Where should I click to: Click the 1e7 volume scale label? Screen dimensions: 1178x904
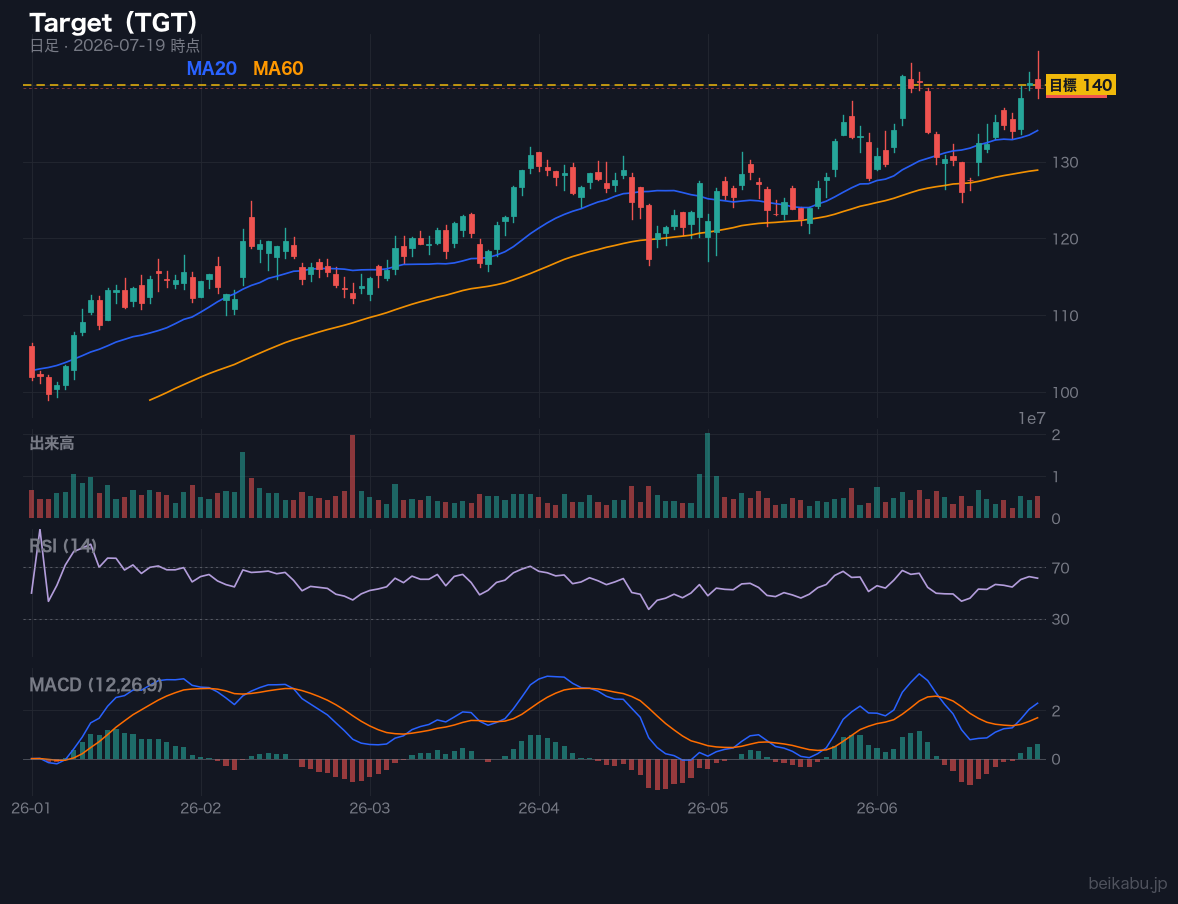point(1032,419)
